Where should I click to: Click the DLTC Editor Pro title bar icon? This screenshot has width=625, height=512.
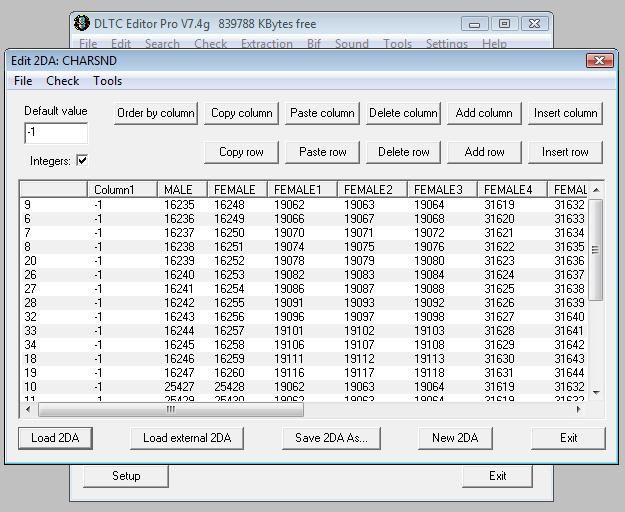pyautogui.click(x=82, y=24)
